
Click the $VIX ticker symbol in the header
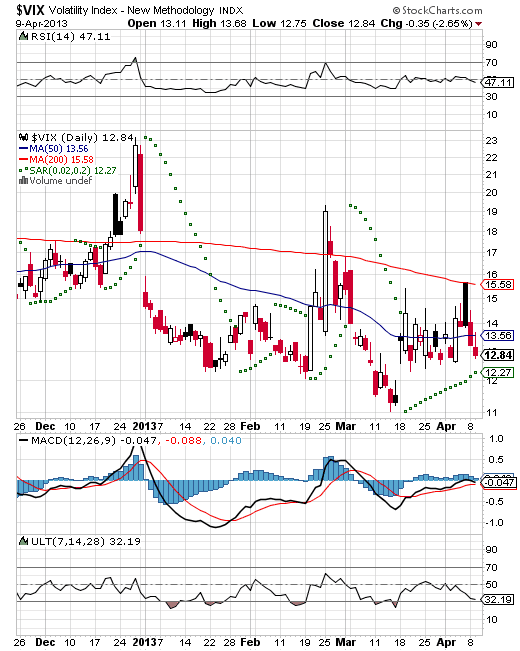(x=30, y=10)
